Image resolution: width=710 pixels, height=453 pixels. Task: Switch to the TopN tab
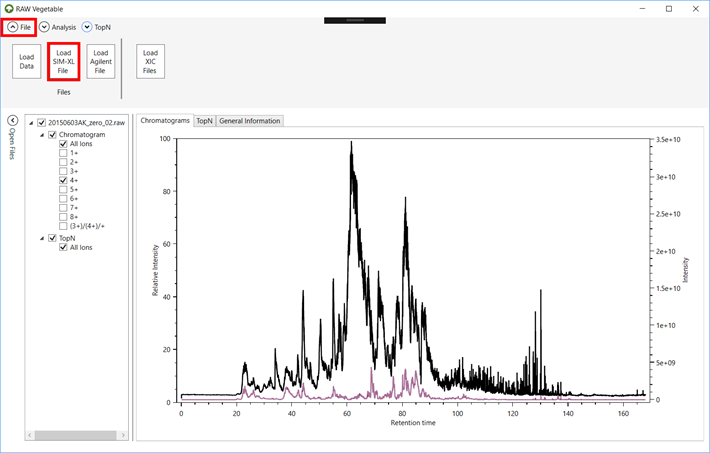tap(204, 121)
